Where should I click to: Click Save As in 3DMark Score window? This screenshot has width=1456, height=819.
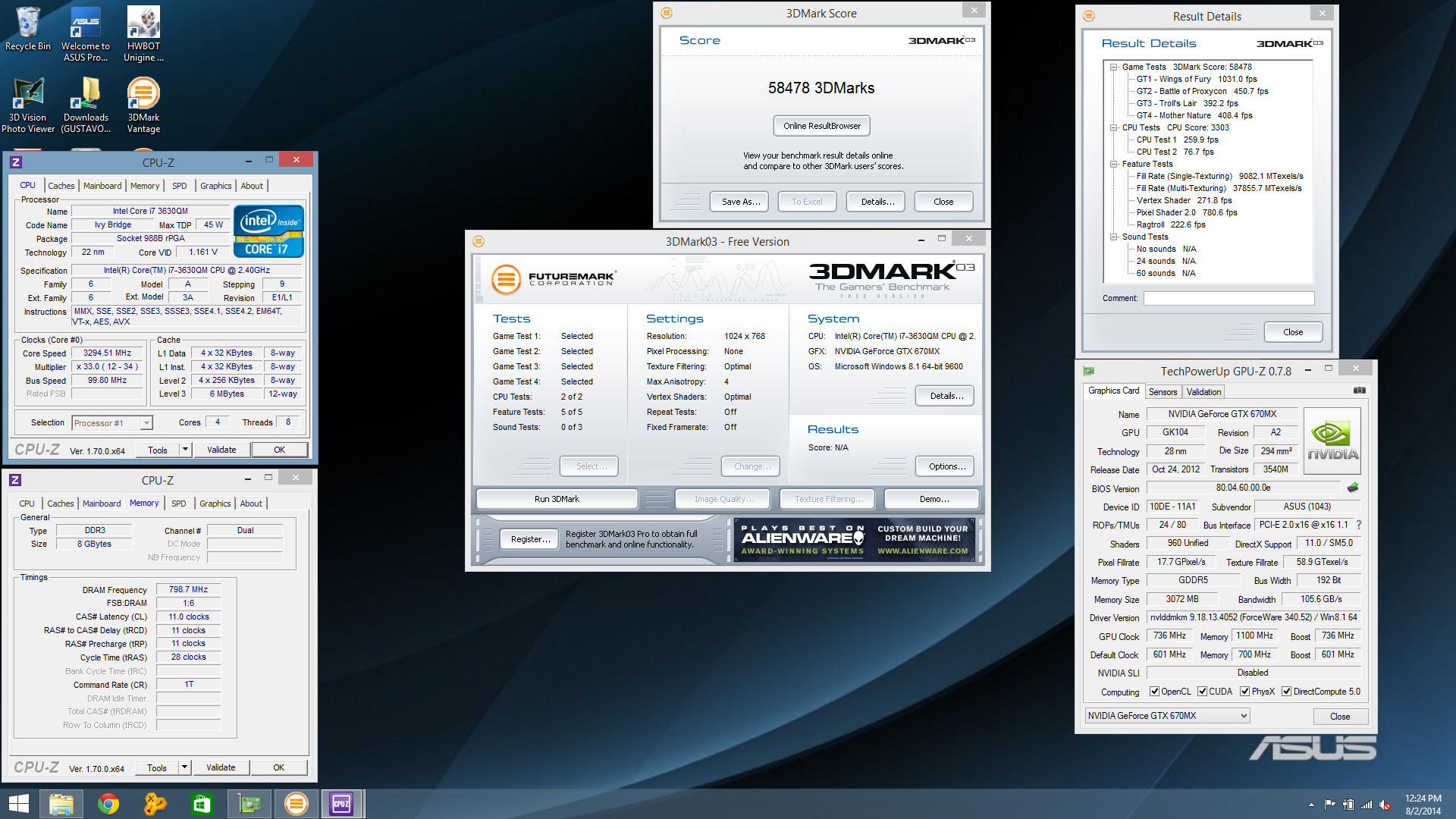tap(740, 202)
